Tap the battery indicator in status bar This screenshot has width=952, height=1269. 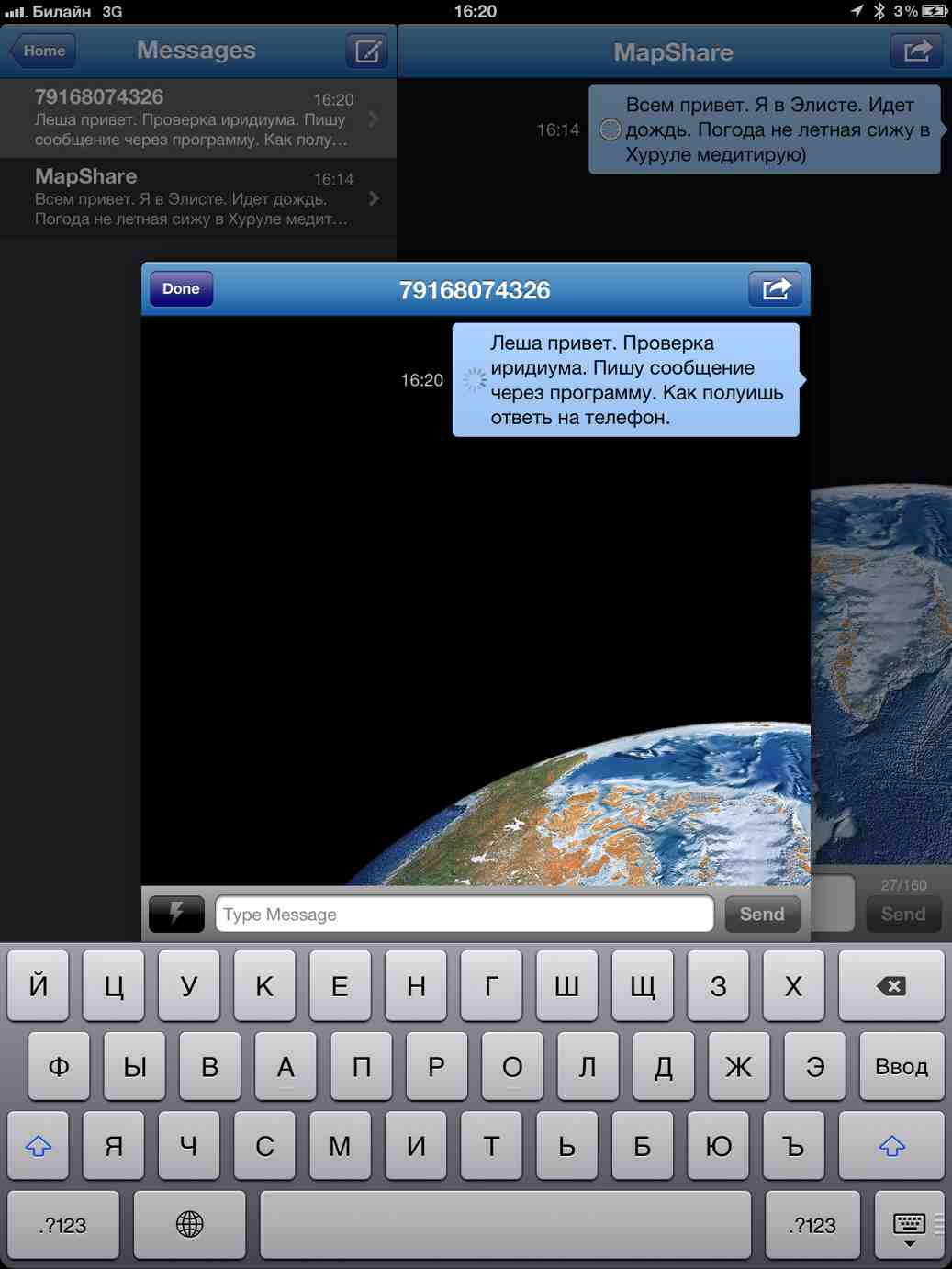pos(935,11)
